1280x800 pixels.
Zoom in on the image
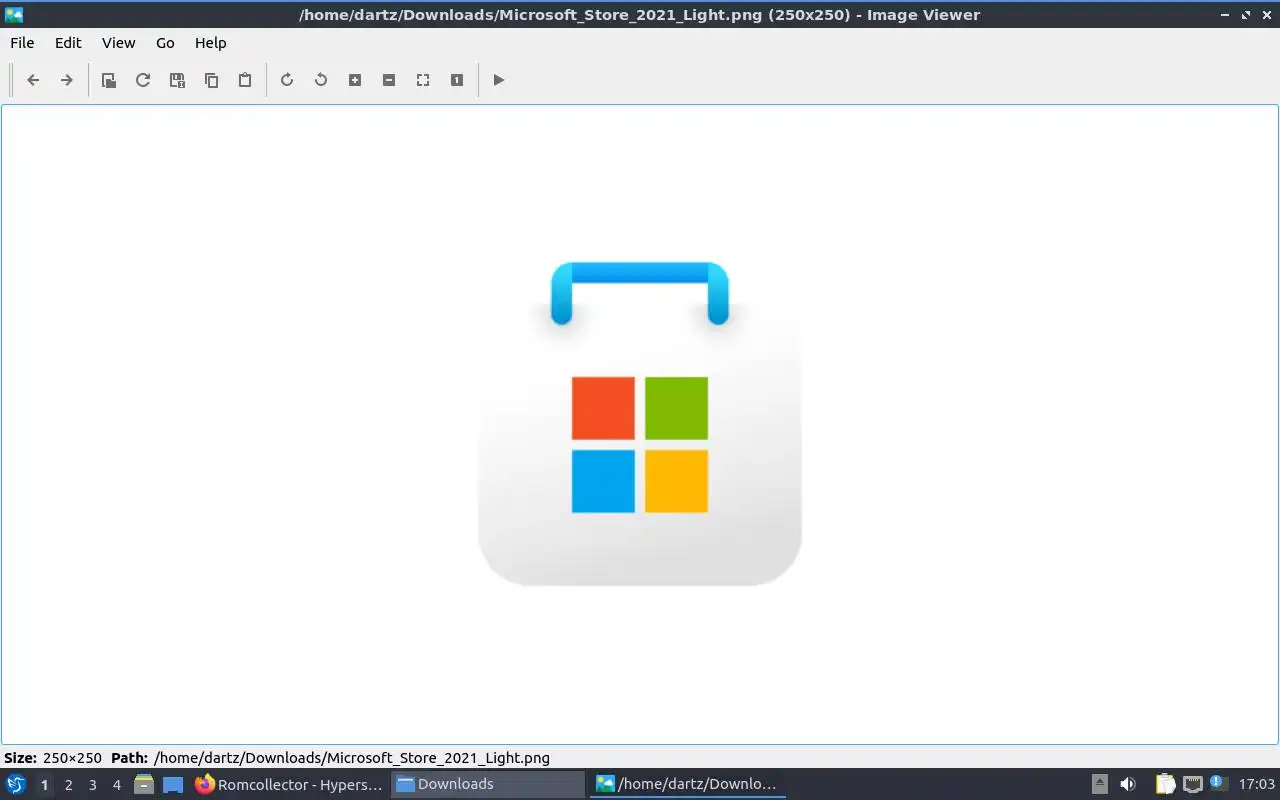355,80
